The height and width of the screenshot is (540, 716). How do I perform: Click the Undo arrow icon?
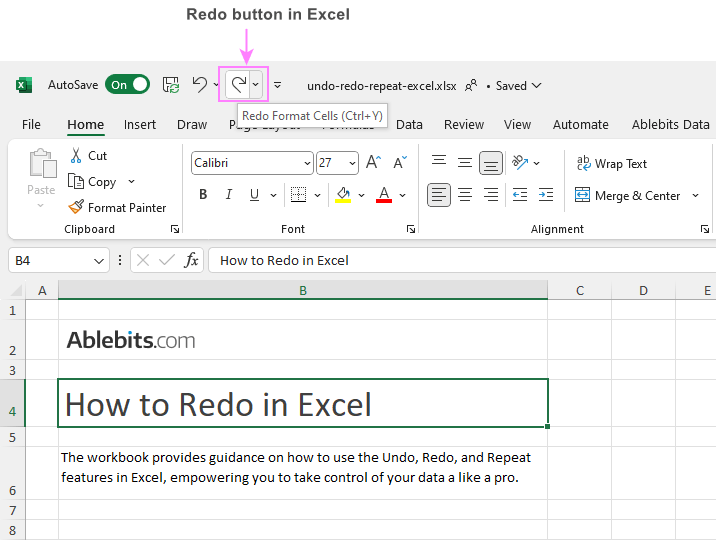(x=200, y=85)
